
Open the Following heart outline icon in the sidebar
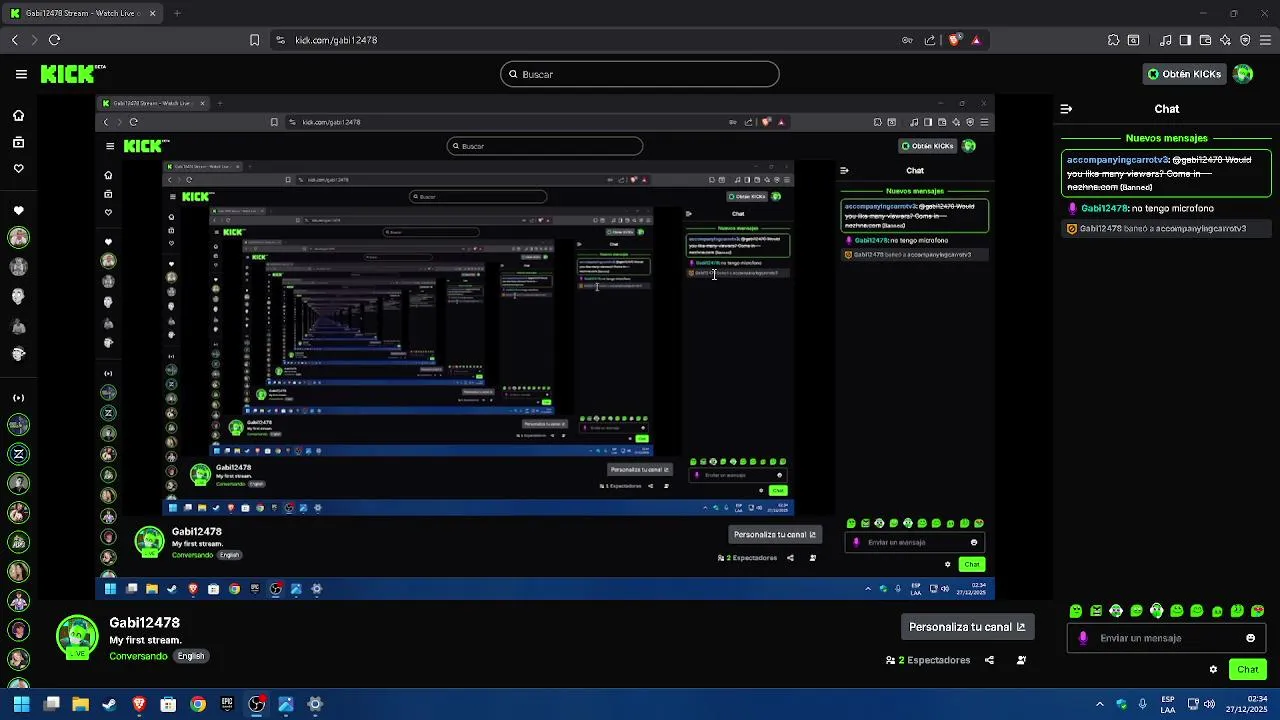(18, 168)
